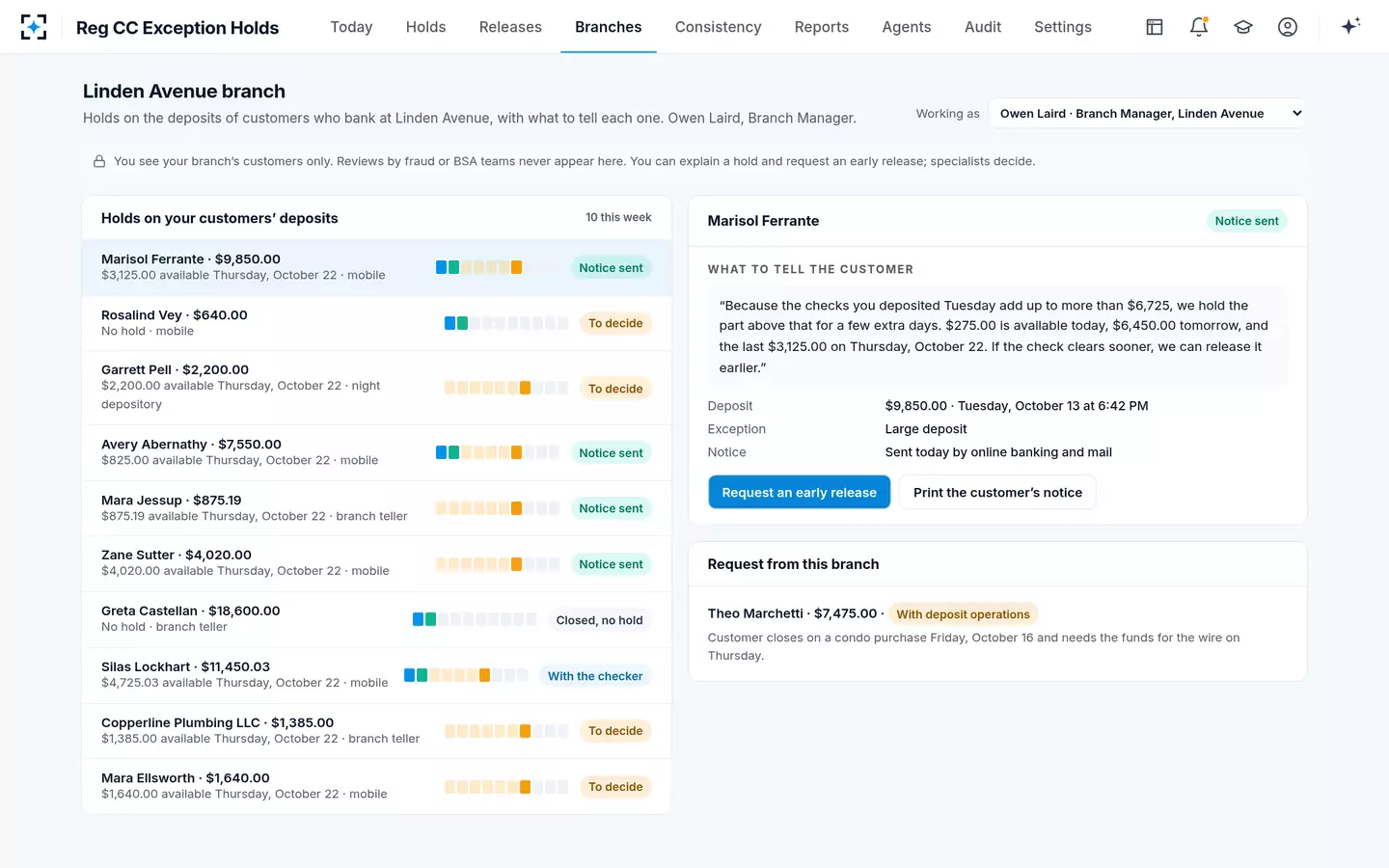Click the With deposit operations badge
This screenshot has height=868, width=1389.
click(963, 614)
